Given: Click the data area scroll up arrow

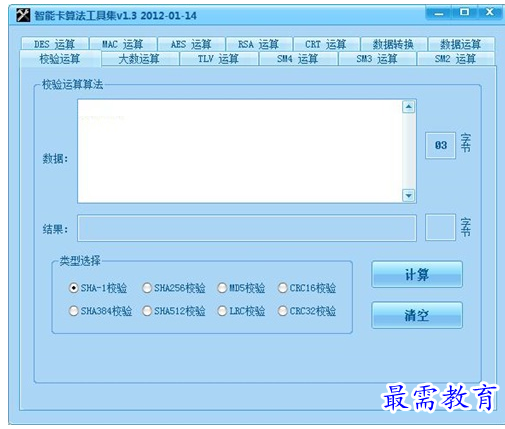Looking at the screenshot, I should pyautogui.click(x=409, y=107).
